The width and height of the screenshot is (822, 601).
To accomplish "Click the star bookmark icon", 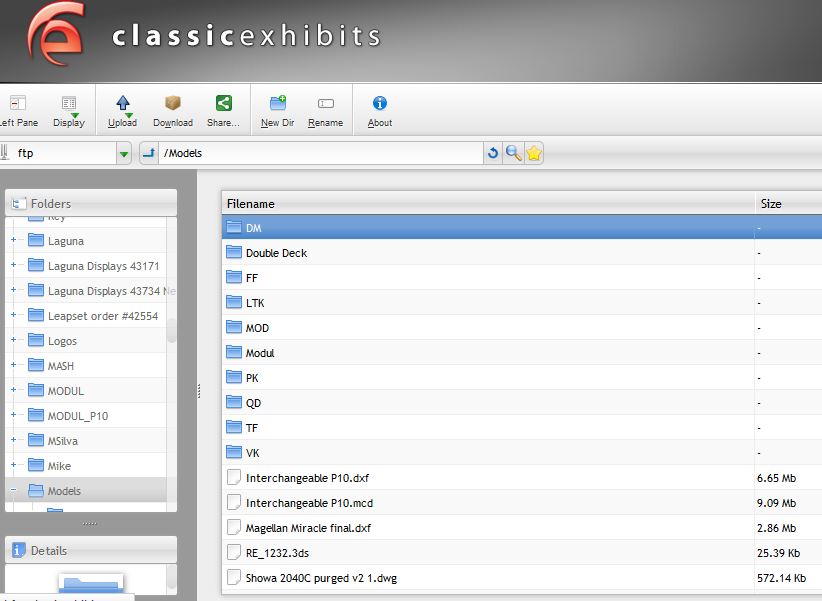I will [x=534, y=153].
